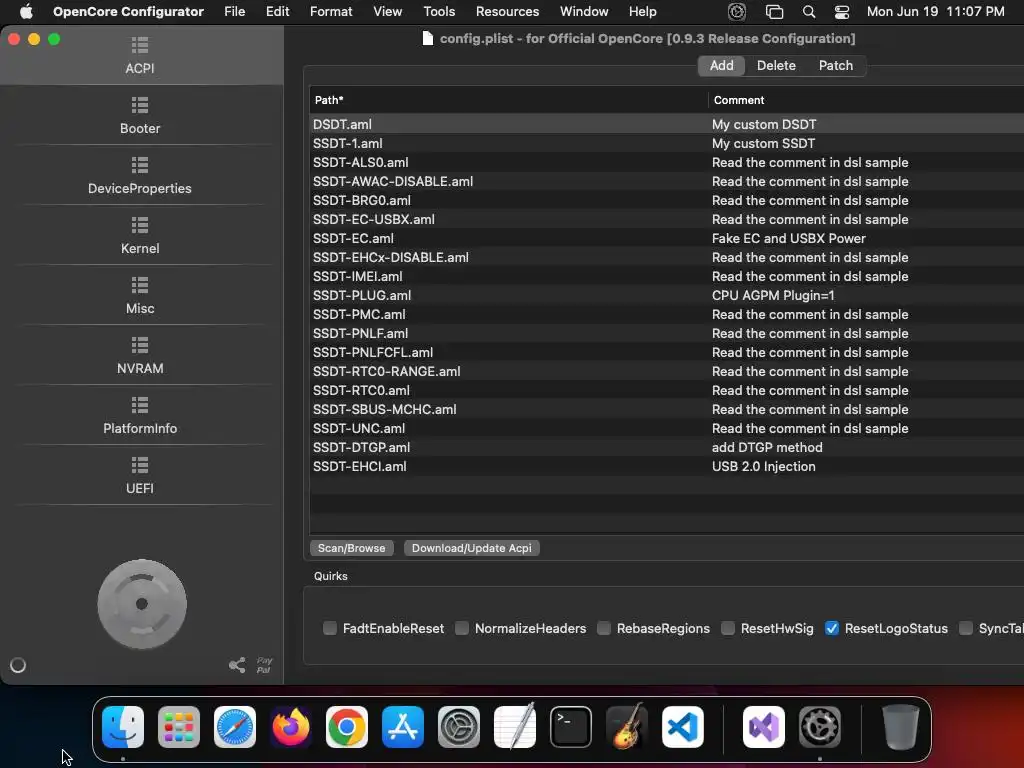Select the SSDT-1.aml row
Image resolution: width=1024 pixels, height=768 pixels.
(x=667, y=143)
